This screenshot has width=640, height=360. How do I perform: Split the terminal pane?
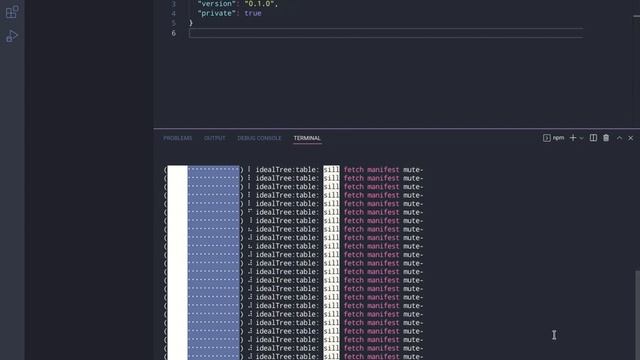pyautogui.click(x=593, y=138)
